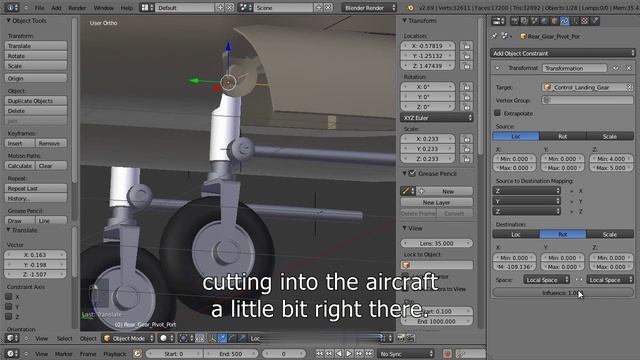Image resolution: width=640 pixels, height=360 pixels.
Task: Open the Object properties tab
Action: click(x=555, y=20)
